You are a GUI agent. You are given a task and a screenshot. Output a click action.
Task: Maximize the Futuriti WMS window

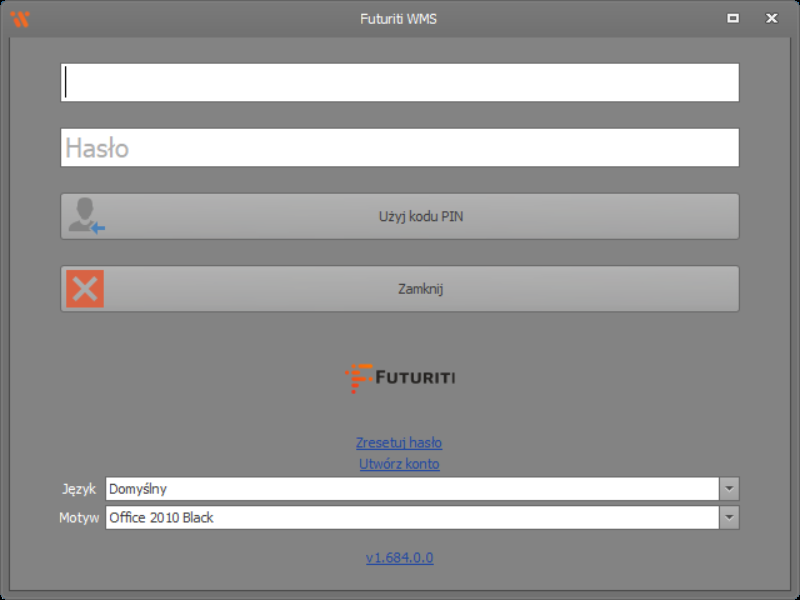733,18
